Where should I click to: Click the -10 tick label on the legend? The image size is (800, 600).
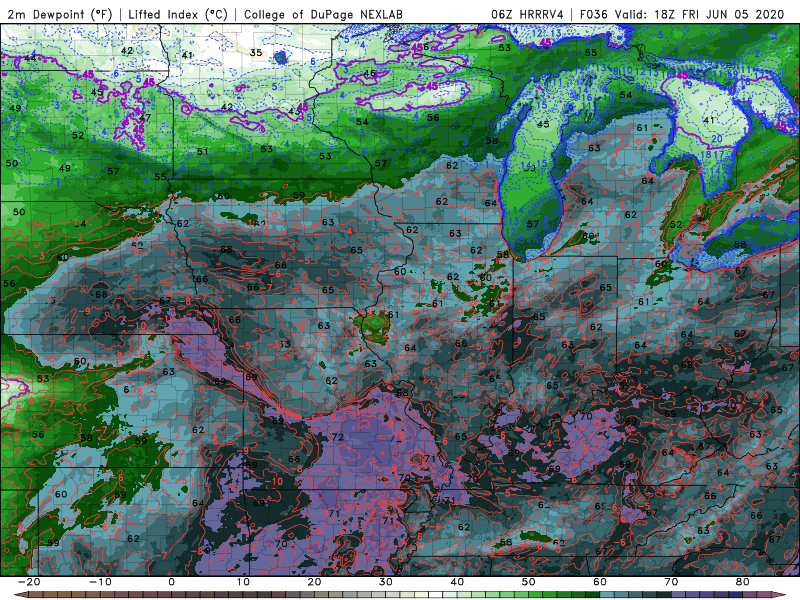pos(100,582)
